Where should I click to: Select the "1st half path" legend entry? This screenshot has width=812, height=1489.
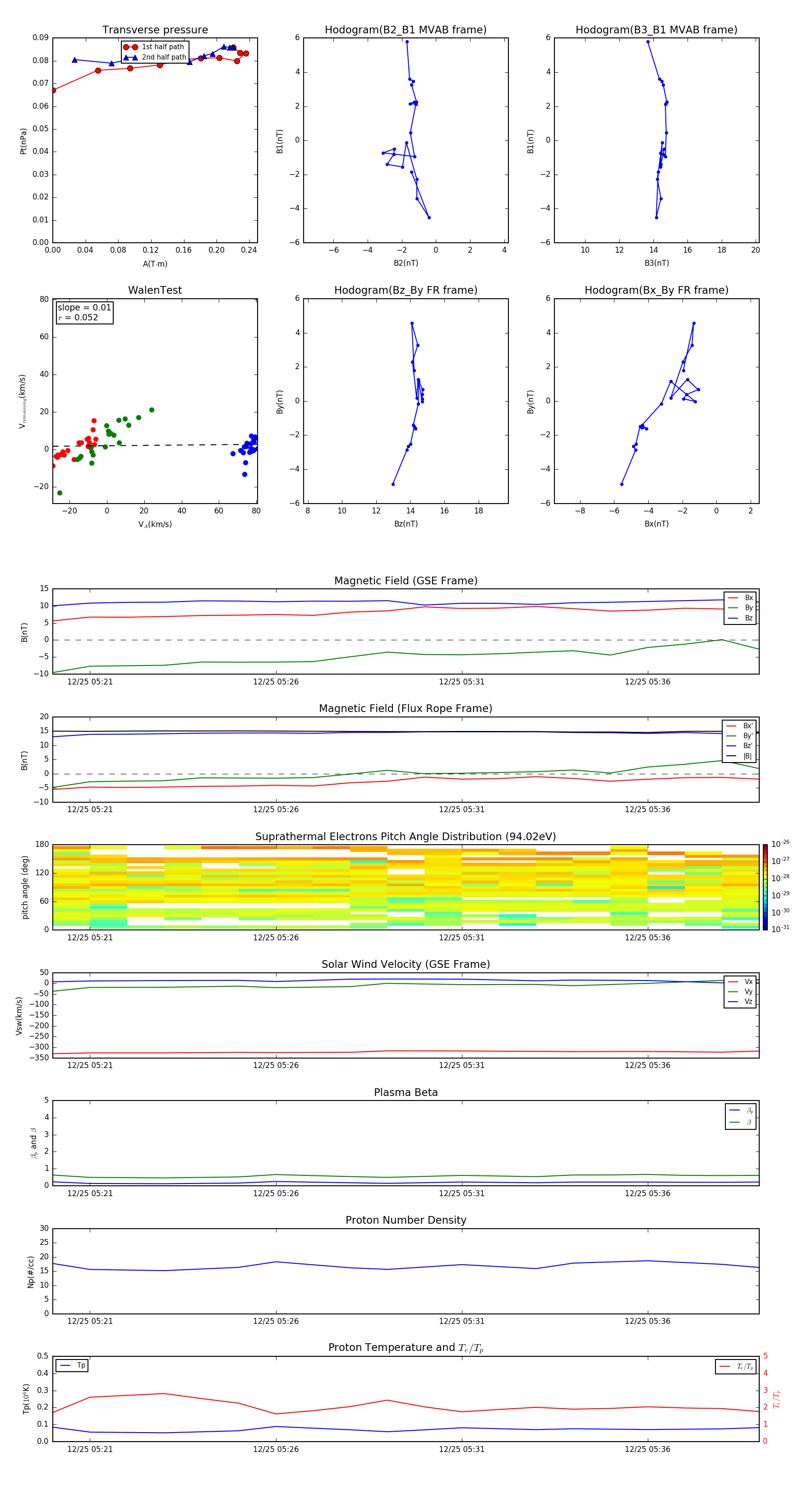coord(154,47)
